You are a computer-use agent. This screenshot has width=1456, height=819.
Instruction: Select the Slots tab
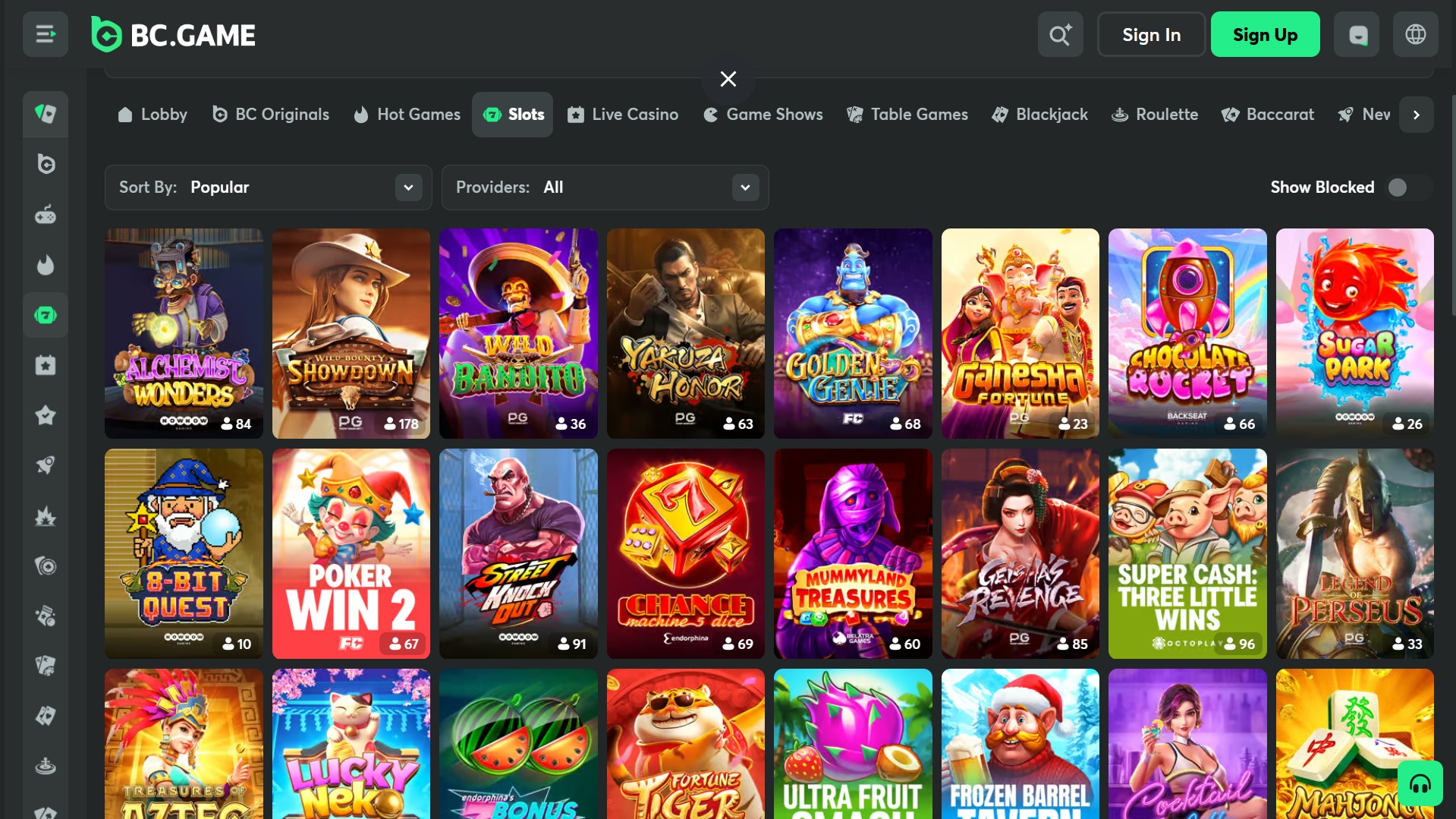513,115
